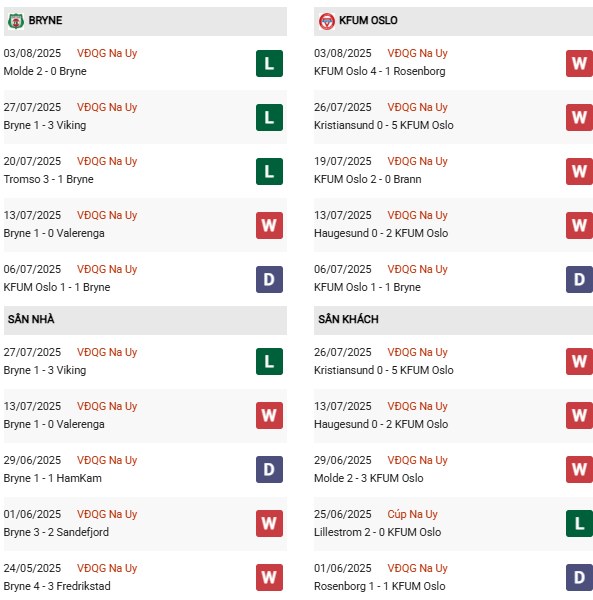Select the SÂN KHÁCH section header
Image resolution: width=593 pixels, height=600 pixels.
453,320
